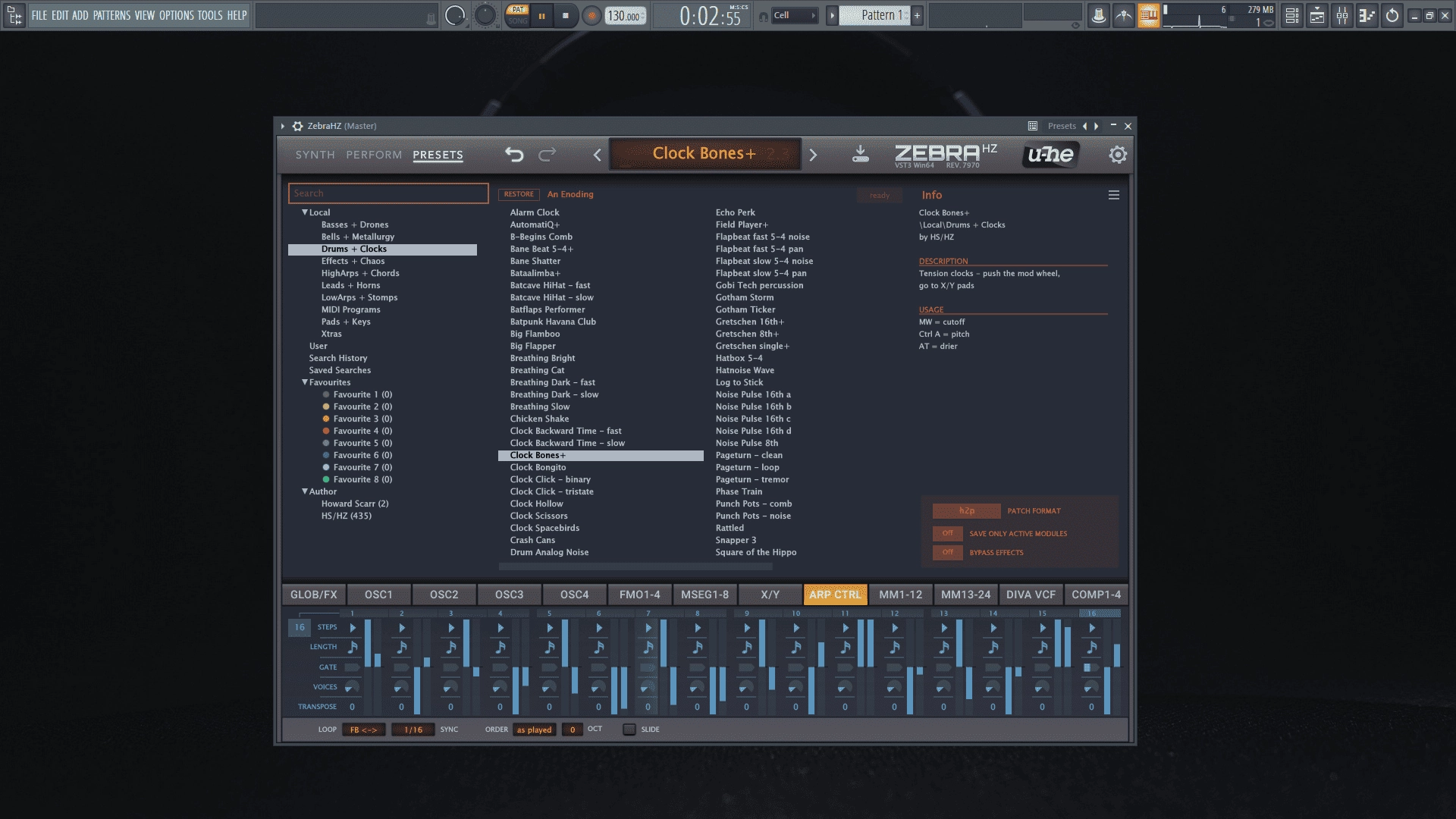
Task: Open the mixer icon
Action: [1342, 15]
